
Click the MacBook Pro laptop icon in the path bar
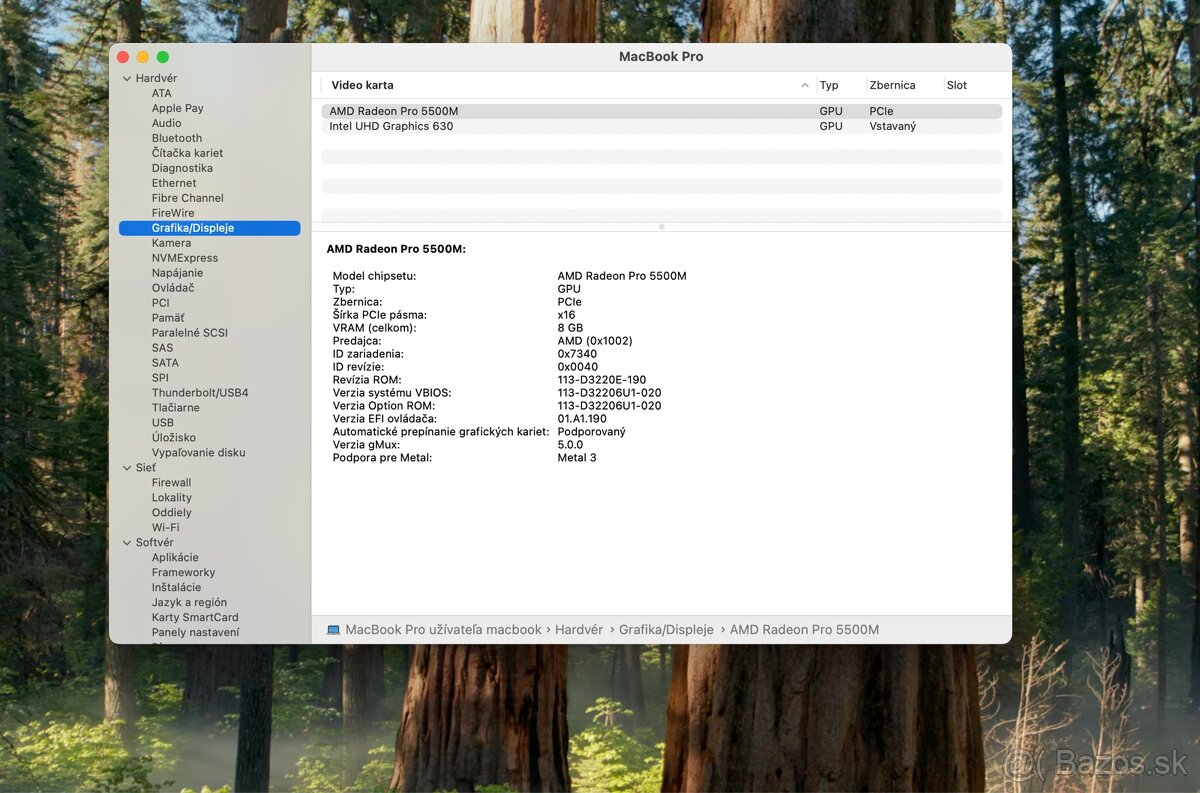(x=334, y=630)
